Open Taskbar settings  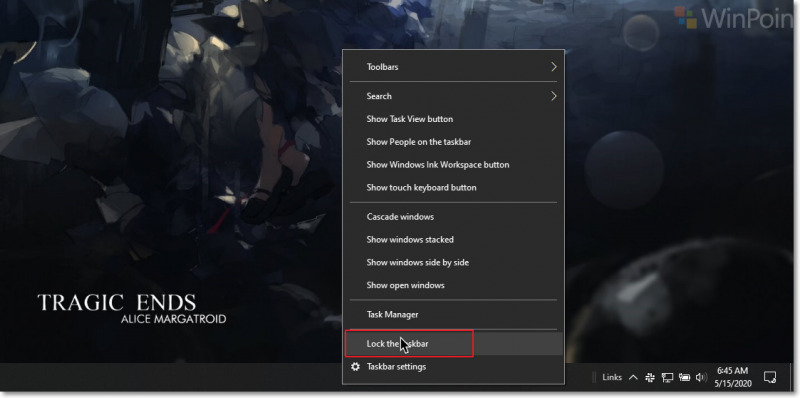coord(453,366)
